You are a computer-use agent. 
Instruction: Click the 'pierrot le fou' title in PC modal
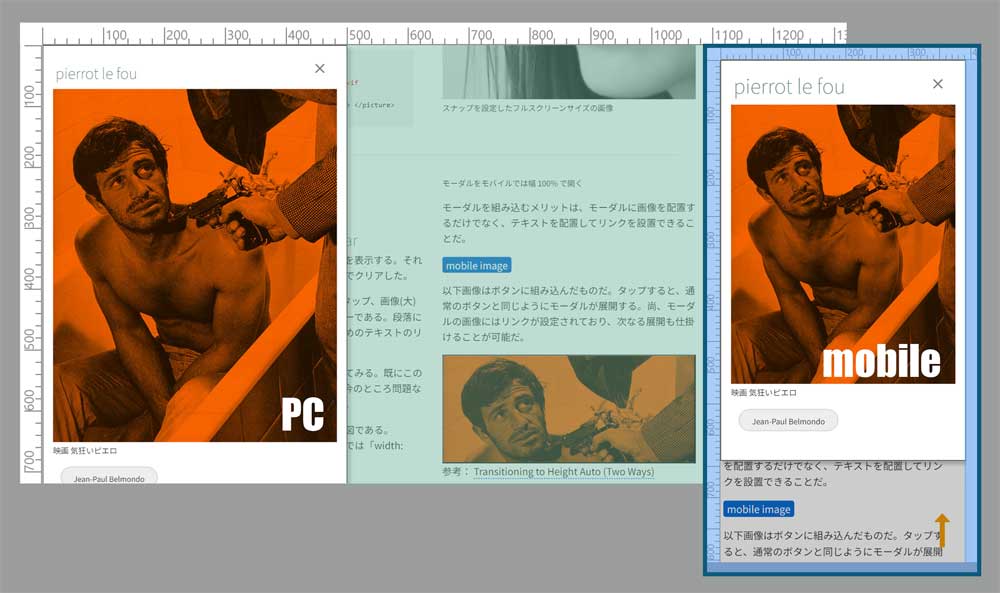[x=96, y=74]
